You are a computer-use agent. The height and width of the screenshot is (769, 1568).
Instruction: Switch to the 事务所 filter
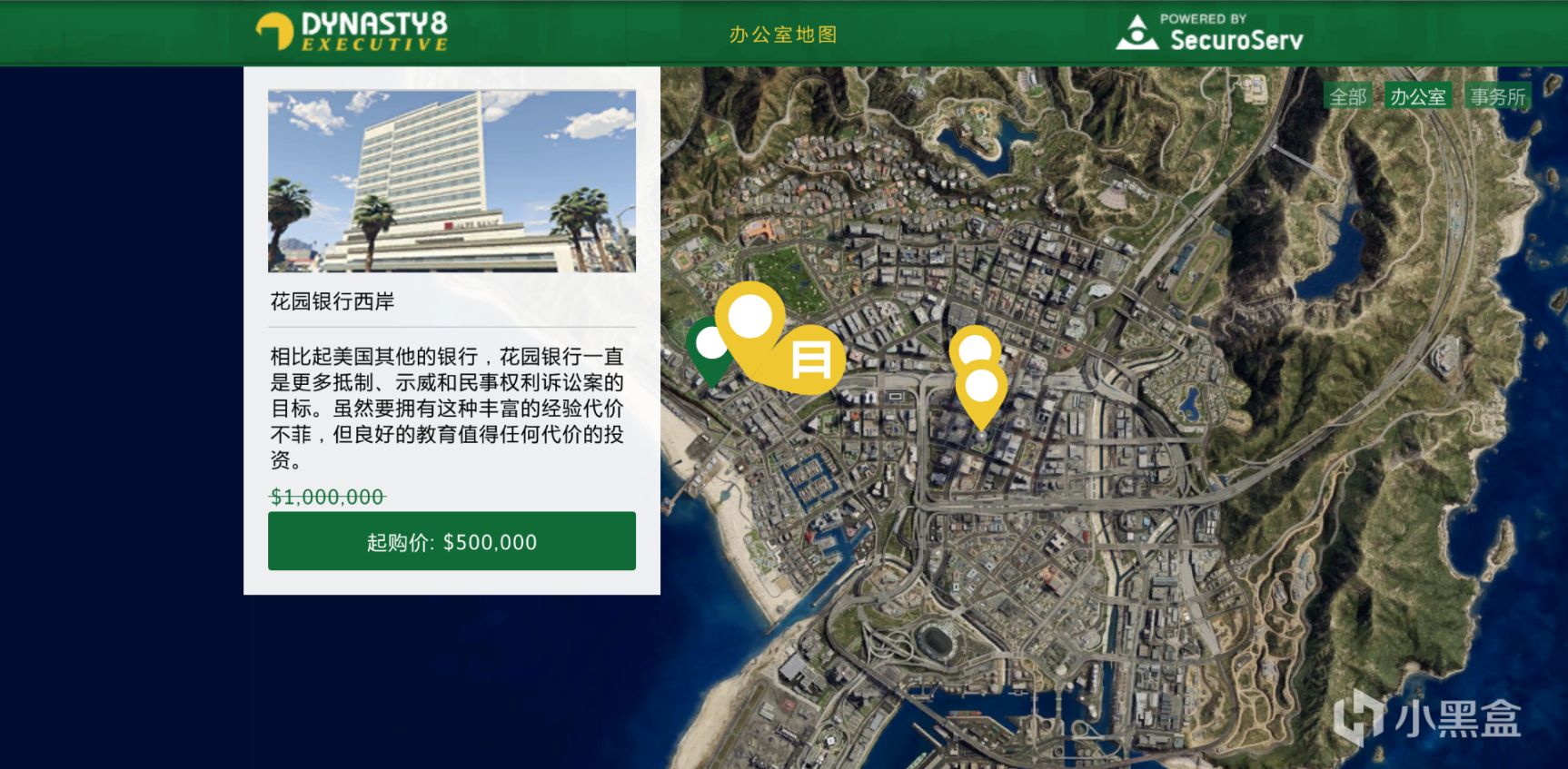(x=1498, y=96)
